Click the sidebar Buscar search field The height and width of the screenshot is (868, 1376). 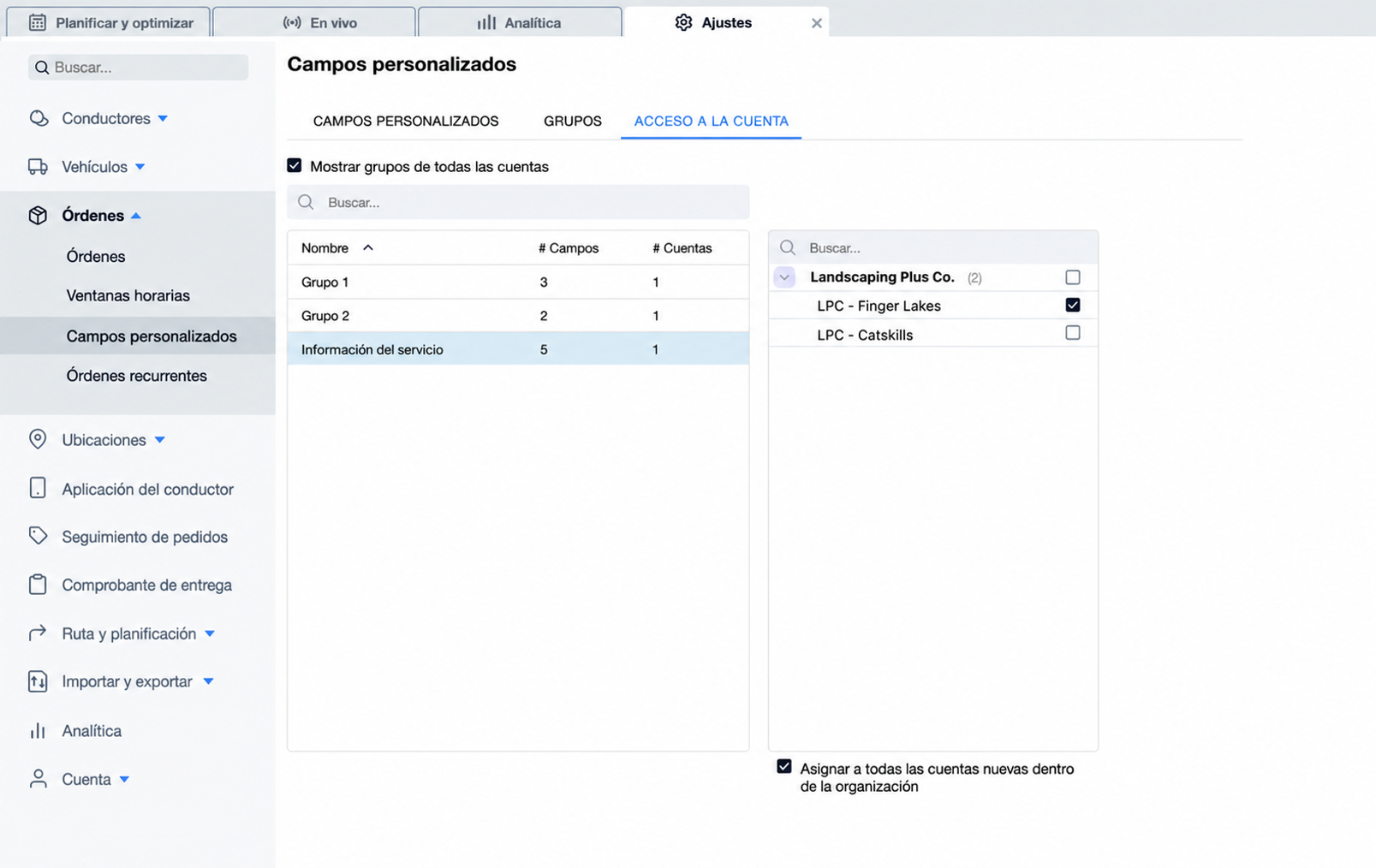pos(138,68)
